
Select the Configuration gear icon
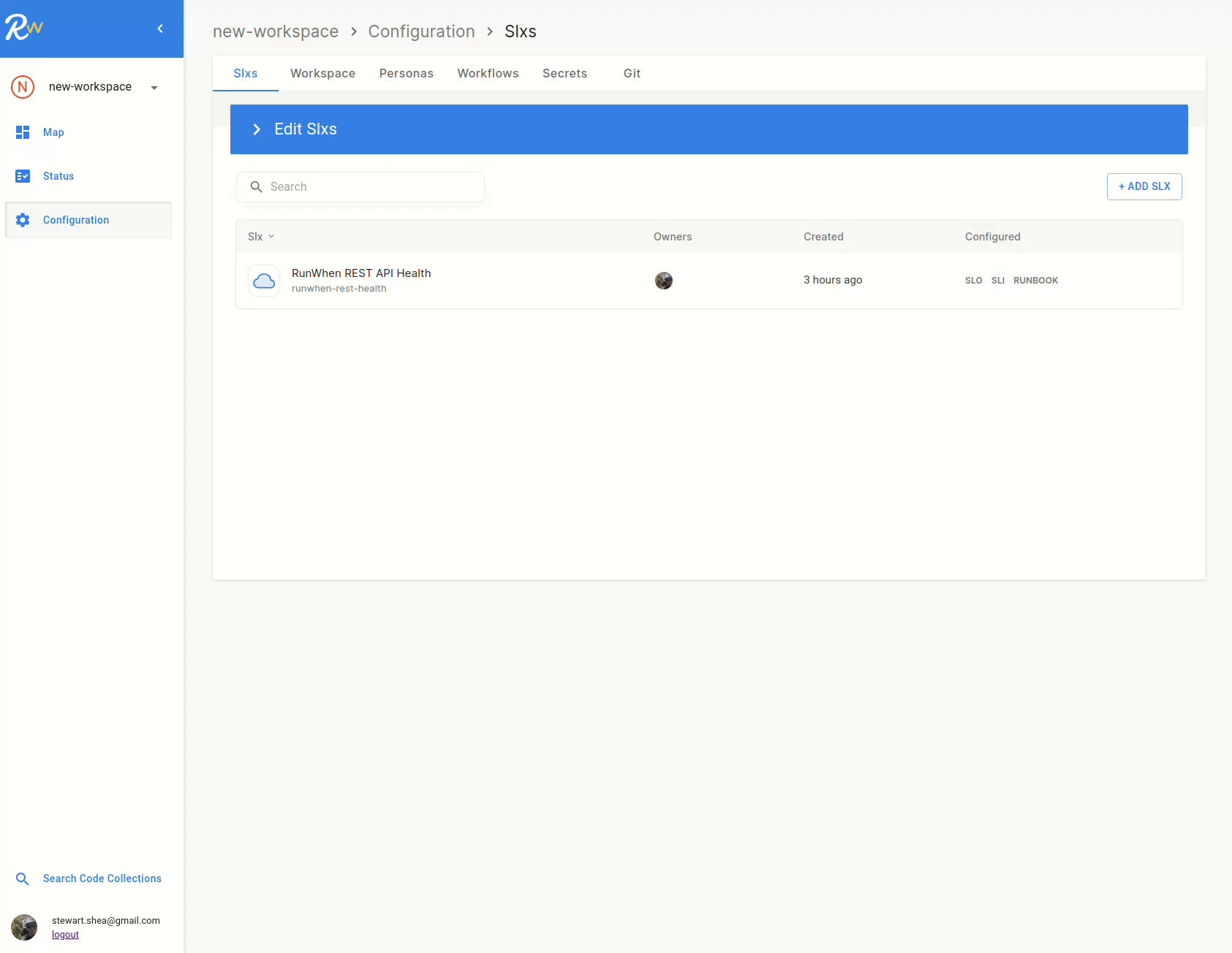23,220
